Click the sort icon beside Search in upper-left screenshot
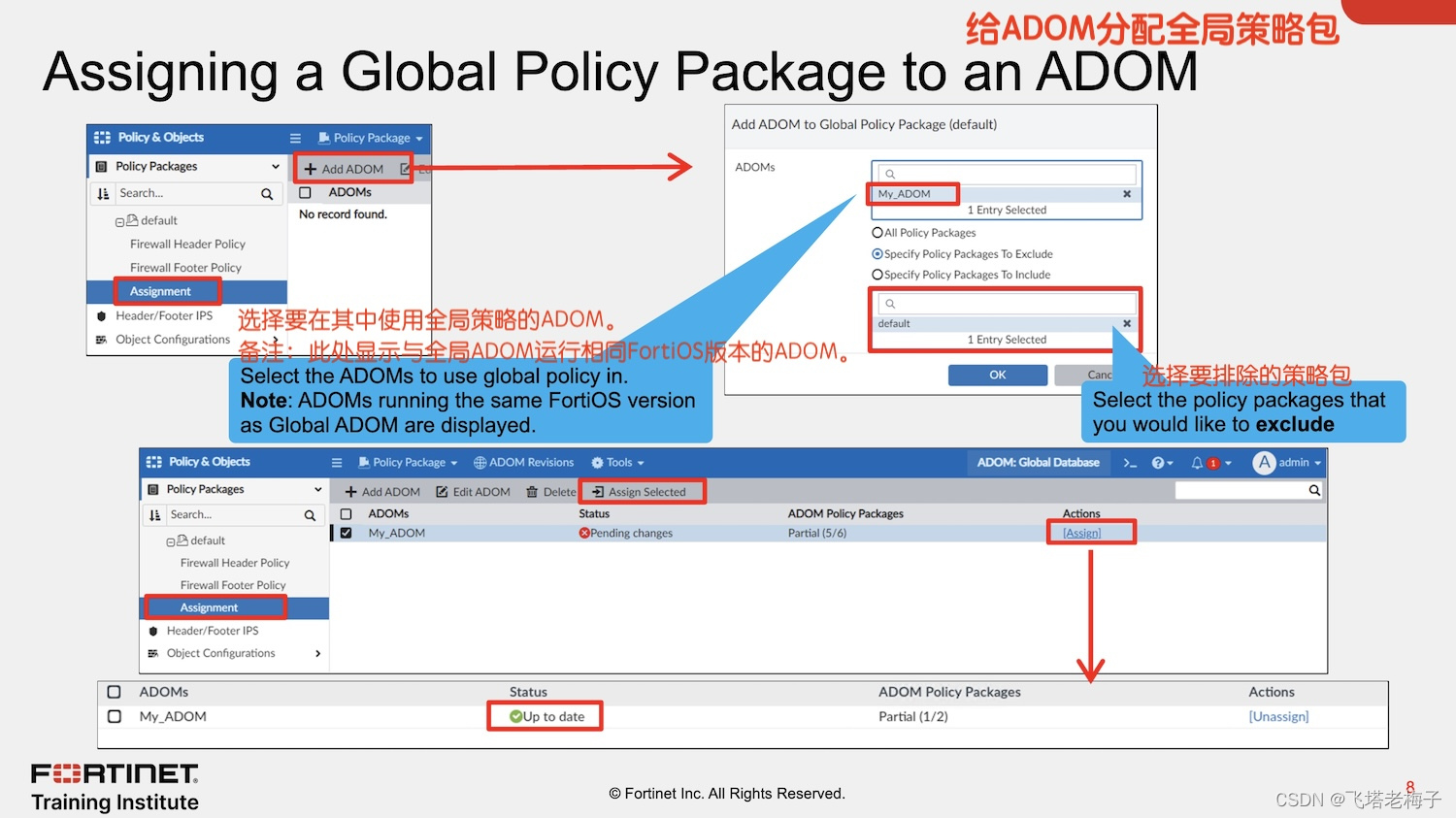Screen dimensions: 1456x818 (x=103, y=194)
